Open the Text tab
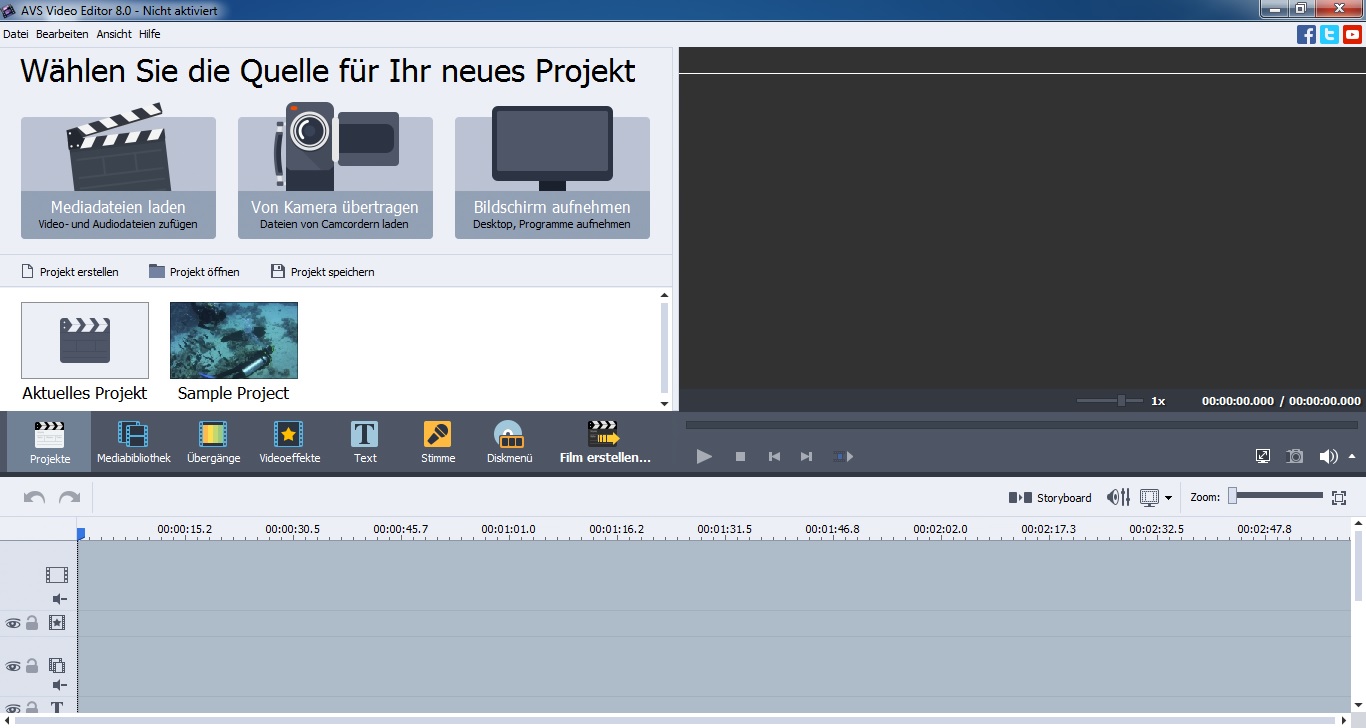The image size is (1366, 728). point(365,442)
